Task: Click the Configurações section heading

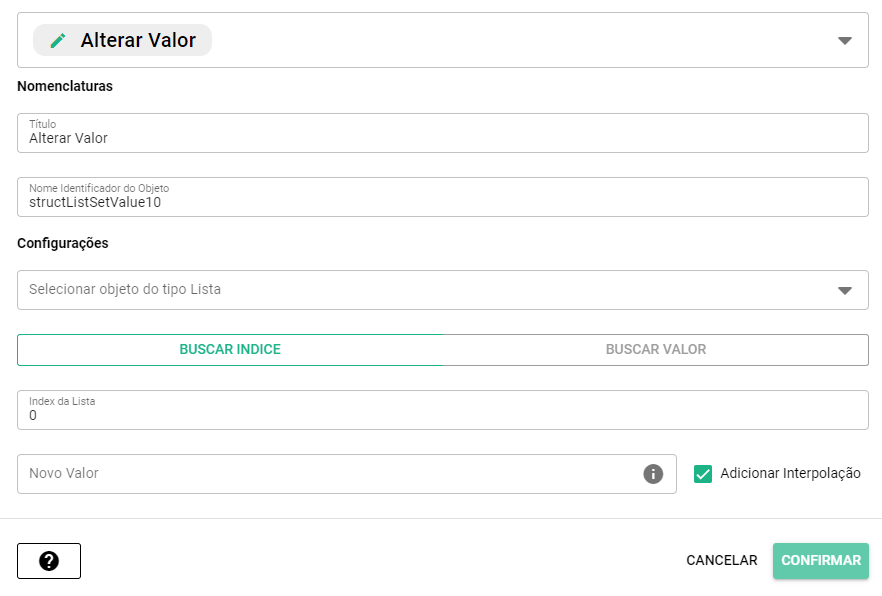Action: point(63,243)
